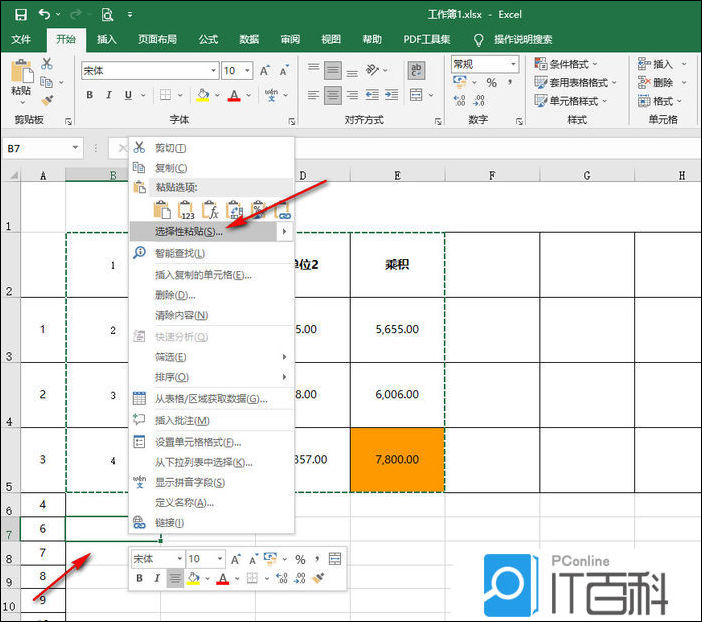Click yellow fill color button in ribbon

203,96
